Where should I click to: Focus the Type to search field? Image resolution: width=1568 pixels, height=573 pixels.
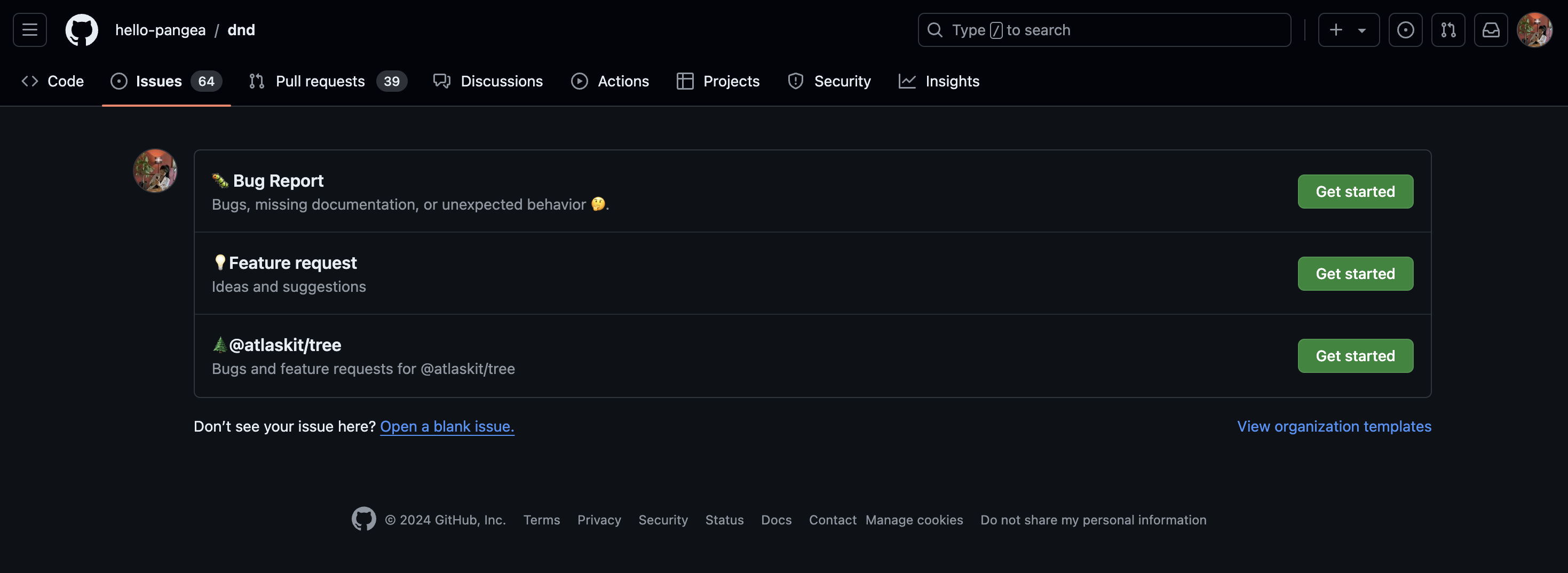tap(1104, 30)
